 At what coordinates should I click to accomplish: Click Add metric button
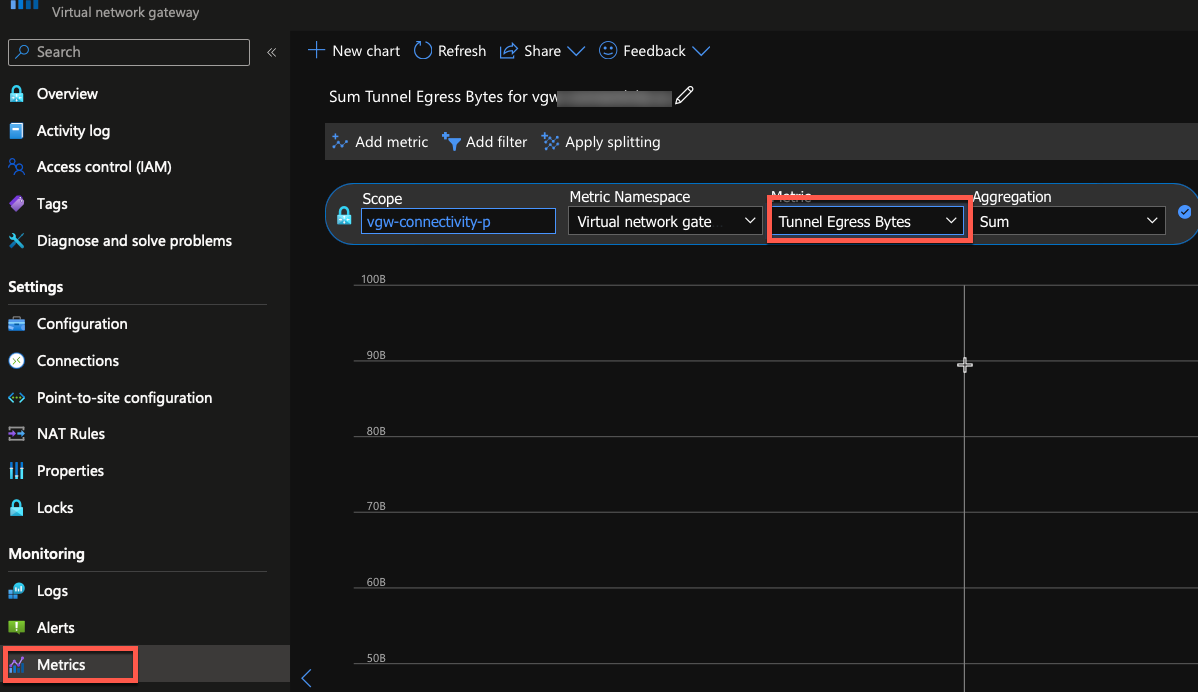380,142
